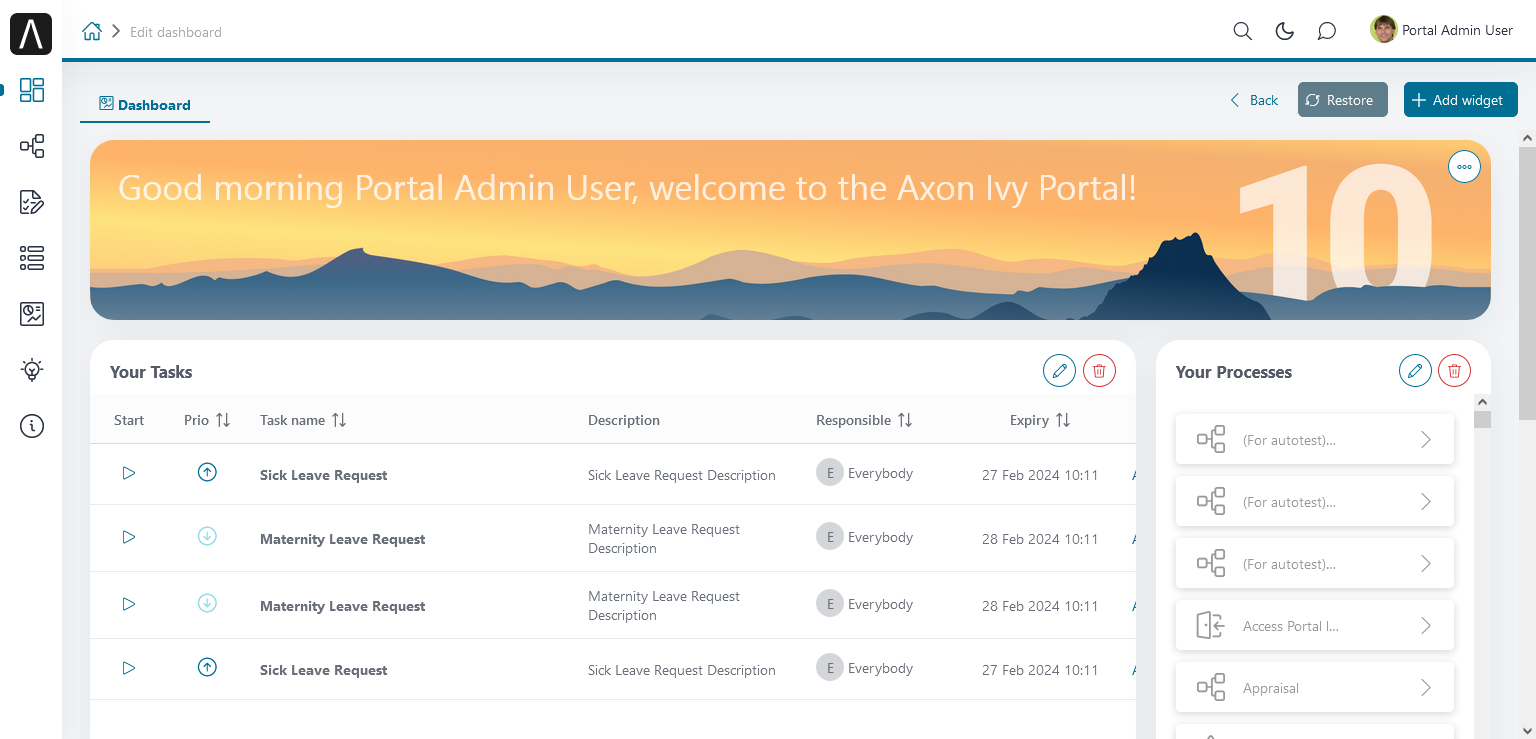Click Your Processes scrollbar thumb
This screenshot has height=739, width=1536.
click(x=1483, y=419)
